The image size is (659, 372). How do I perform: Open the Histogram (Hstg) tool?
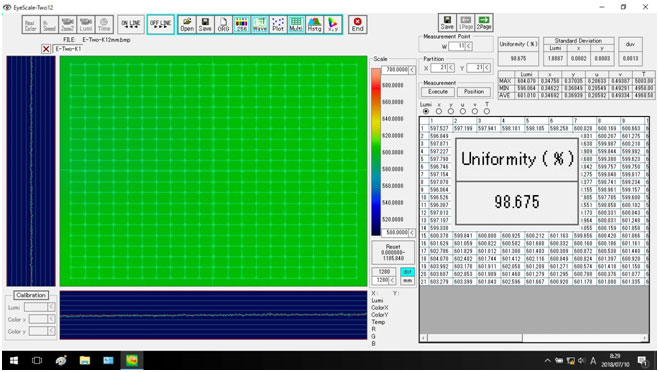coord(314,24)
